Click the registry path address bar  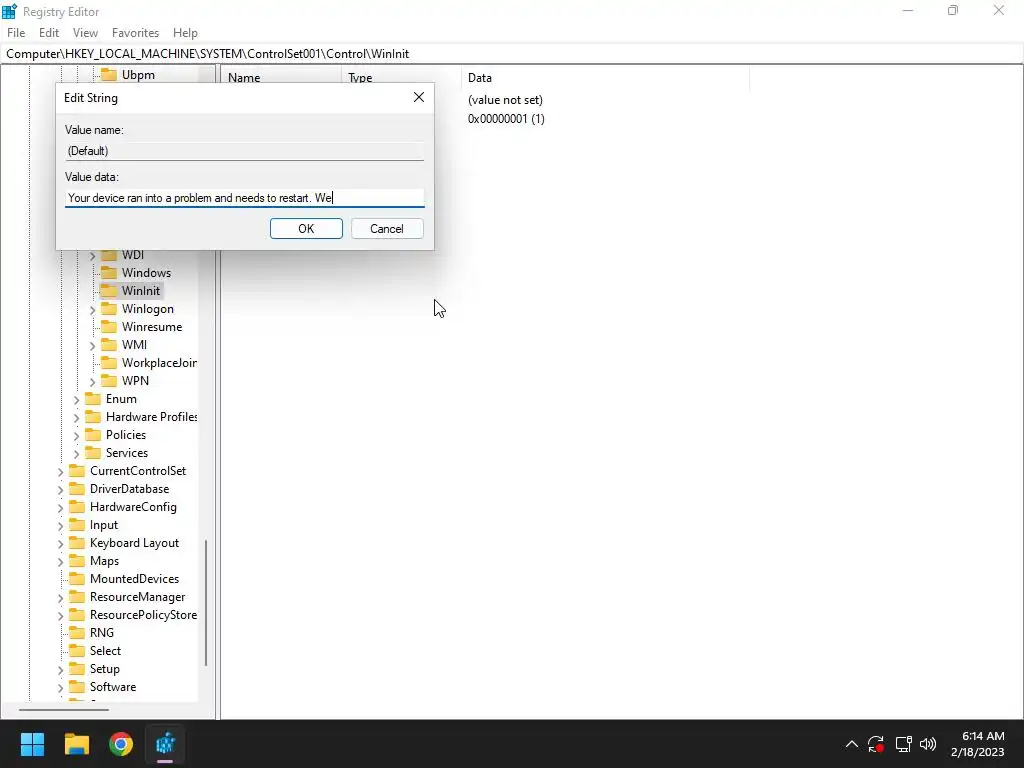[512, 54]
